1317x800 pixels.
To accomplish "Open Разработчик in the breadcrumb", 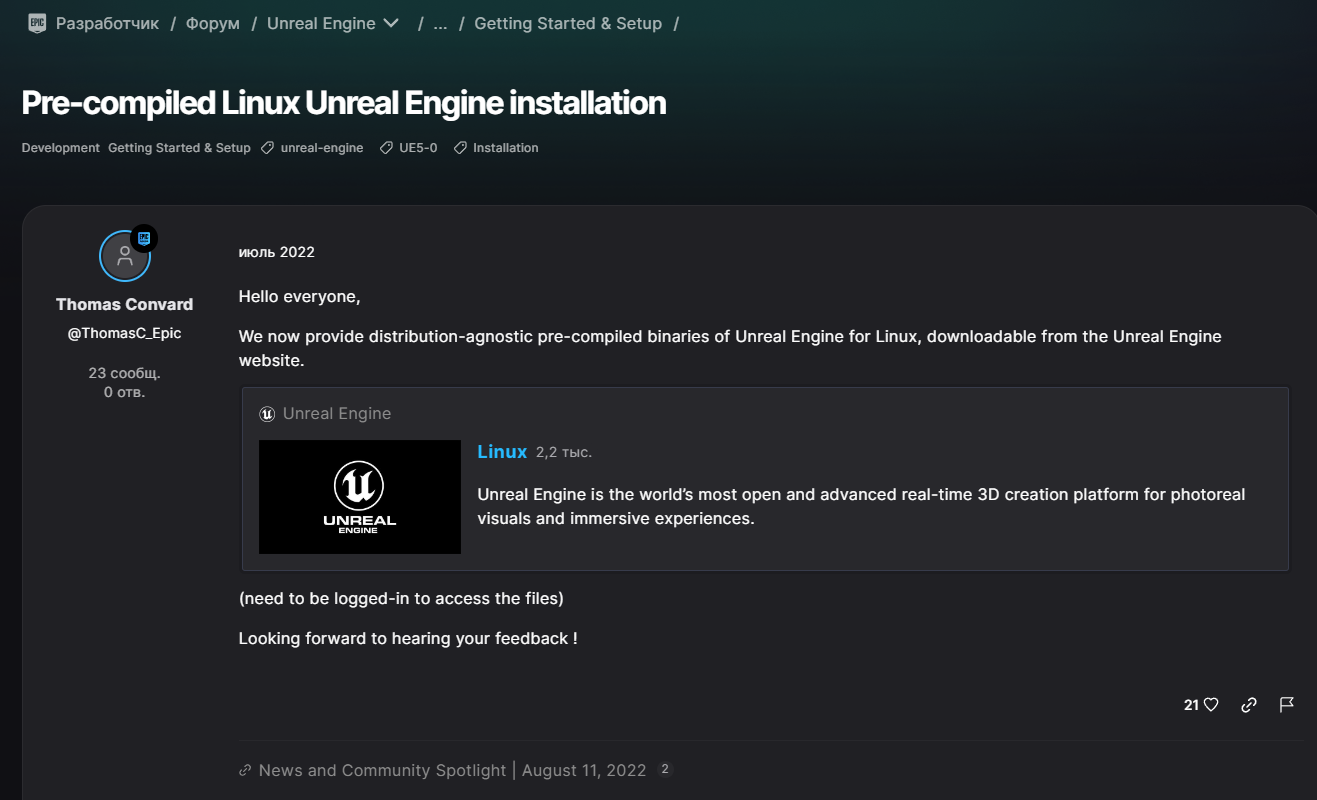I will [107, 23].
